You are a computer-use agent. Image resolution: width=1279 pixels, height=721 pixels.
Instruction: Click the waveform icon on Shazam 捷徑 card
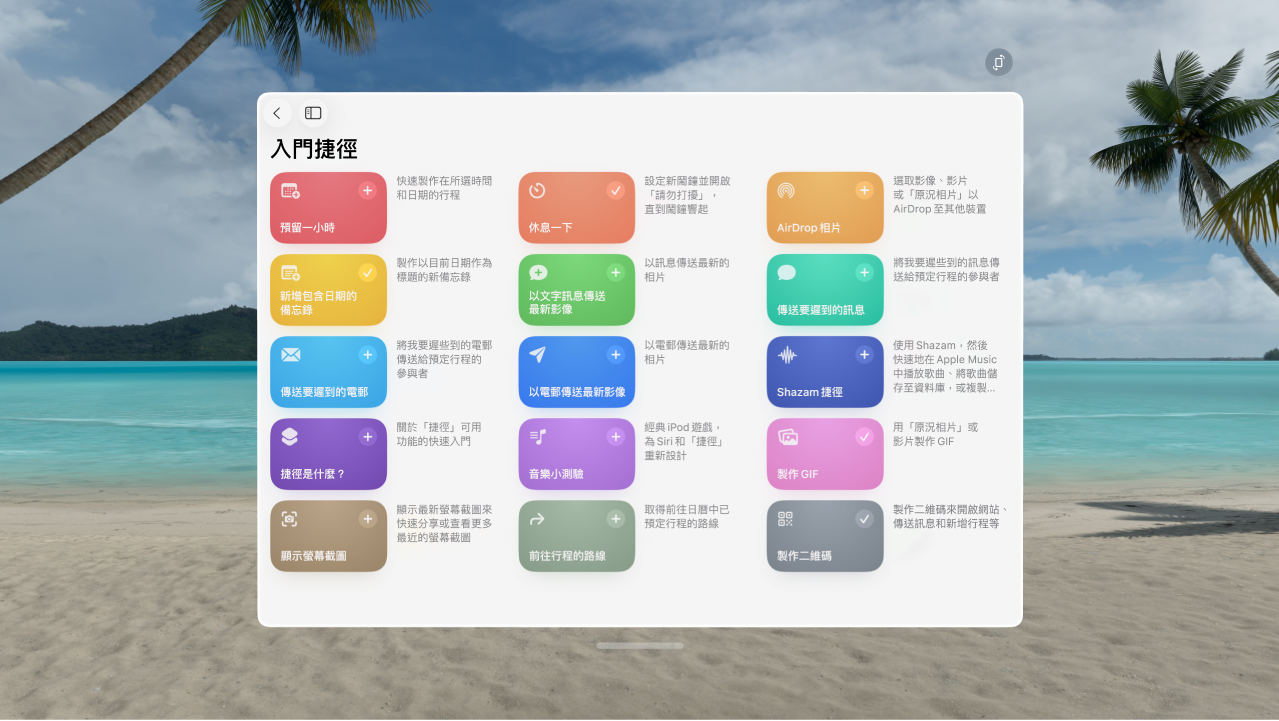point(787,355)
